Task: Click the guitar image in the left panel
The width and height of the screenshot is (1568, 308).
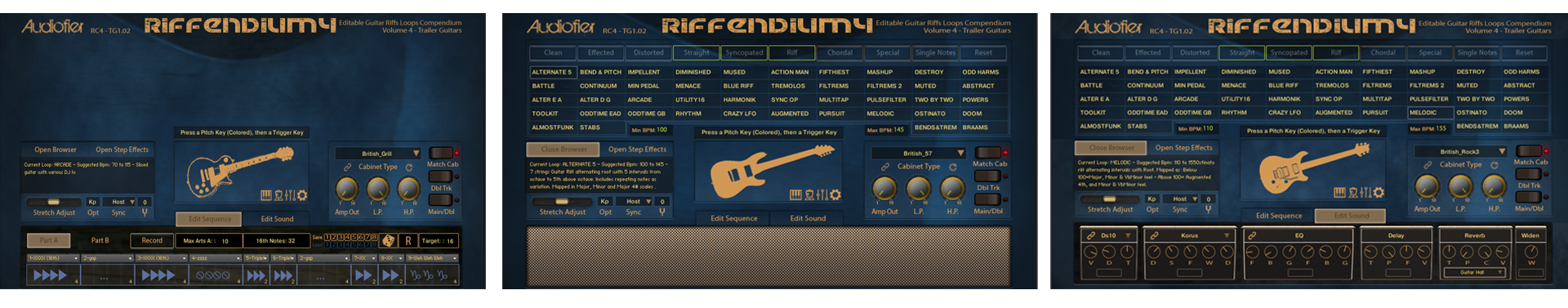Action: pyautogui.click(x=240, y=172)
